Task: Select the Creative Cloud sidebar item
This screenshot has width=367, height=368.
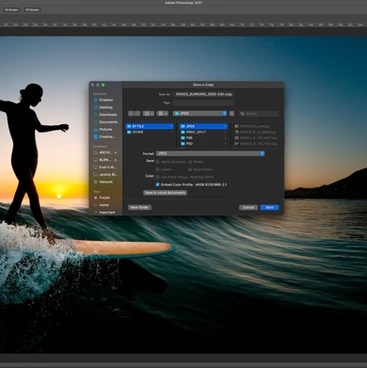Action: coord(104,137)
